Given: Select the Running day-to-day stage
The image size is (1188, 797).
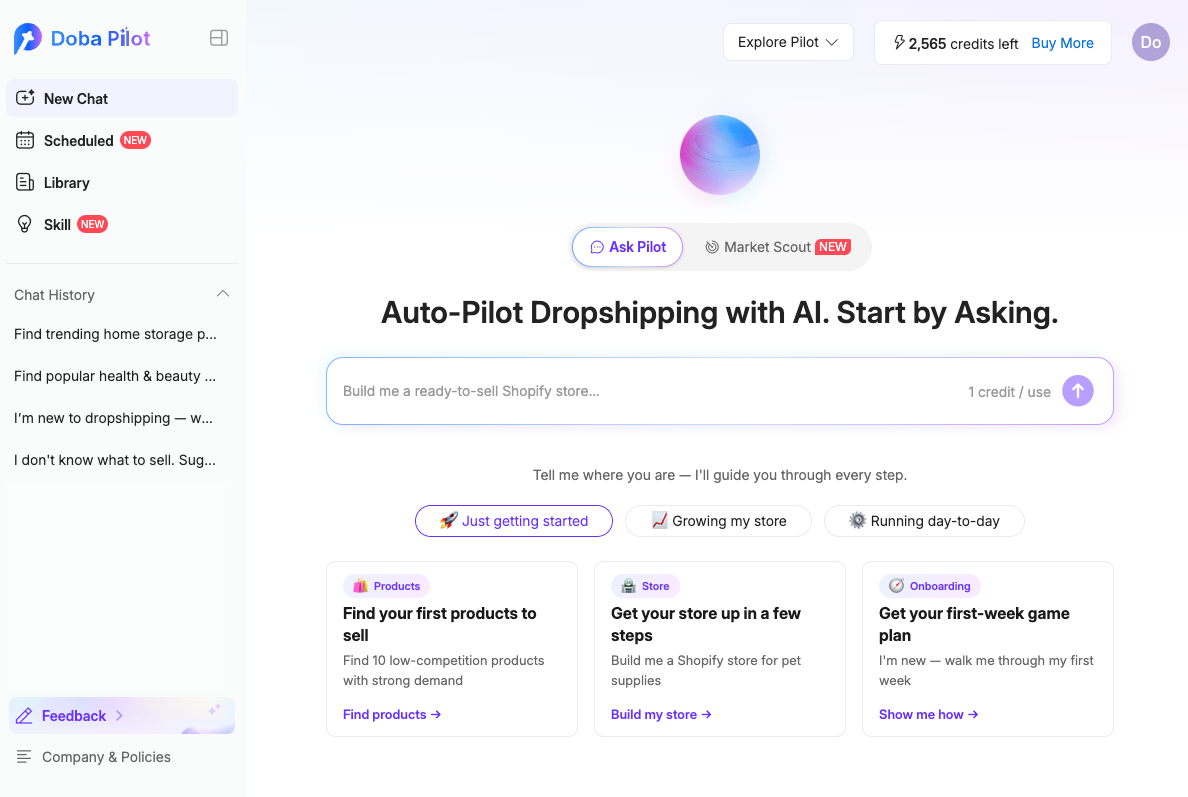Looking at the screenshot, I should point(924,521).
